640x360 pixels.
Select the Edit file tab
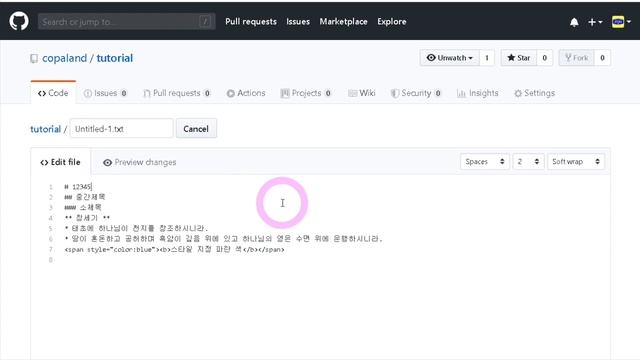[60, 162]
